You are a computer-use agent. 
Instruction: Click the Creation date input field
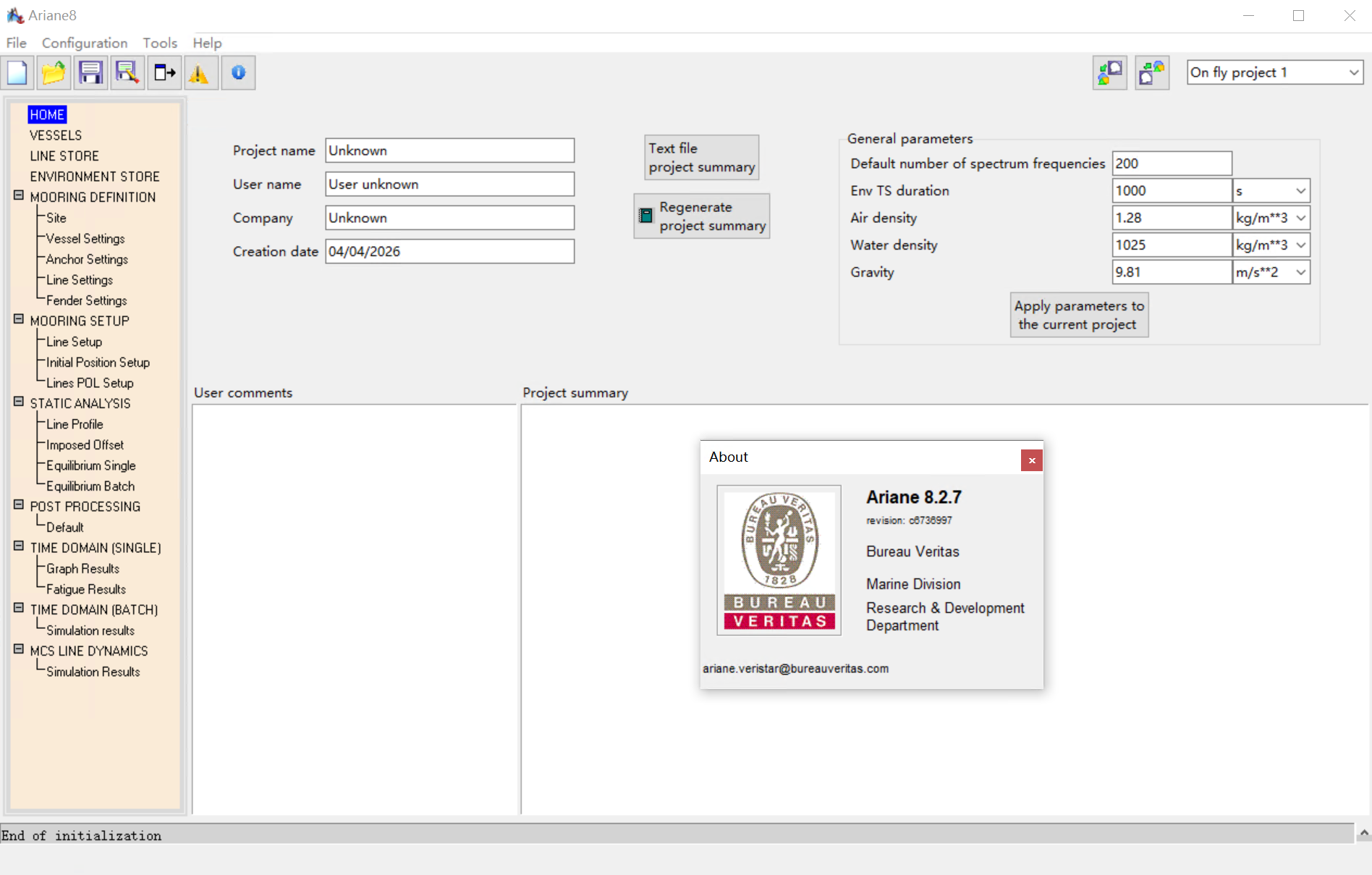450,251
